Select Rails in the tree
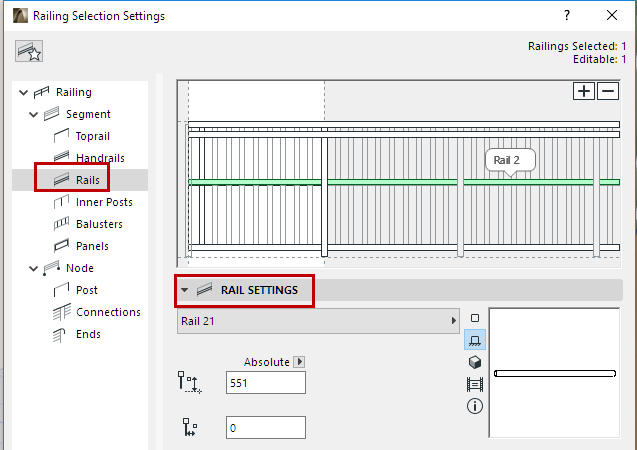This screenshot has height=450, width=637. tap(88, 180)
